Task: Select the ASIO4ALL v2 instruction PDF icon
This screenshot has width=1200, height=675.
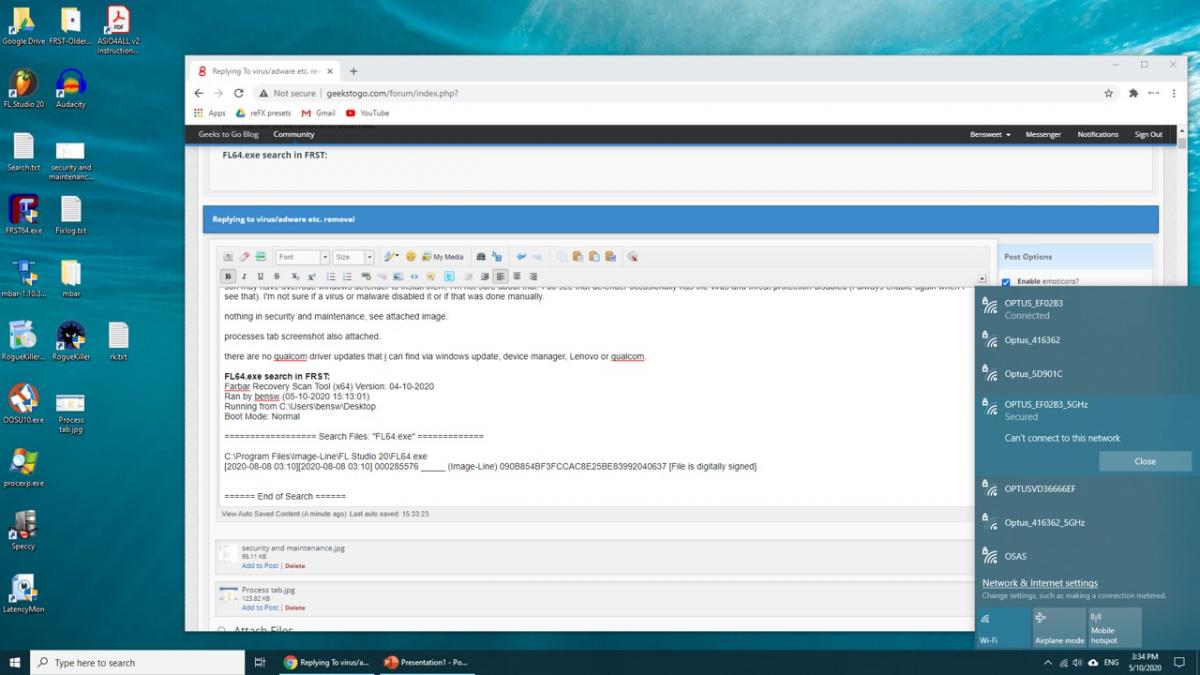Action: tap(118, 30)
